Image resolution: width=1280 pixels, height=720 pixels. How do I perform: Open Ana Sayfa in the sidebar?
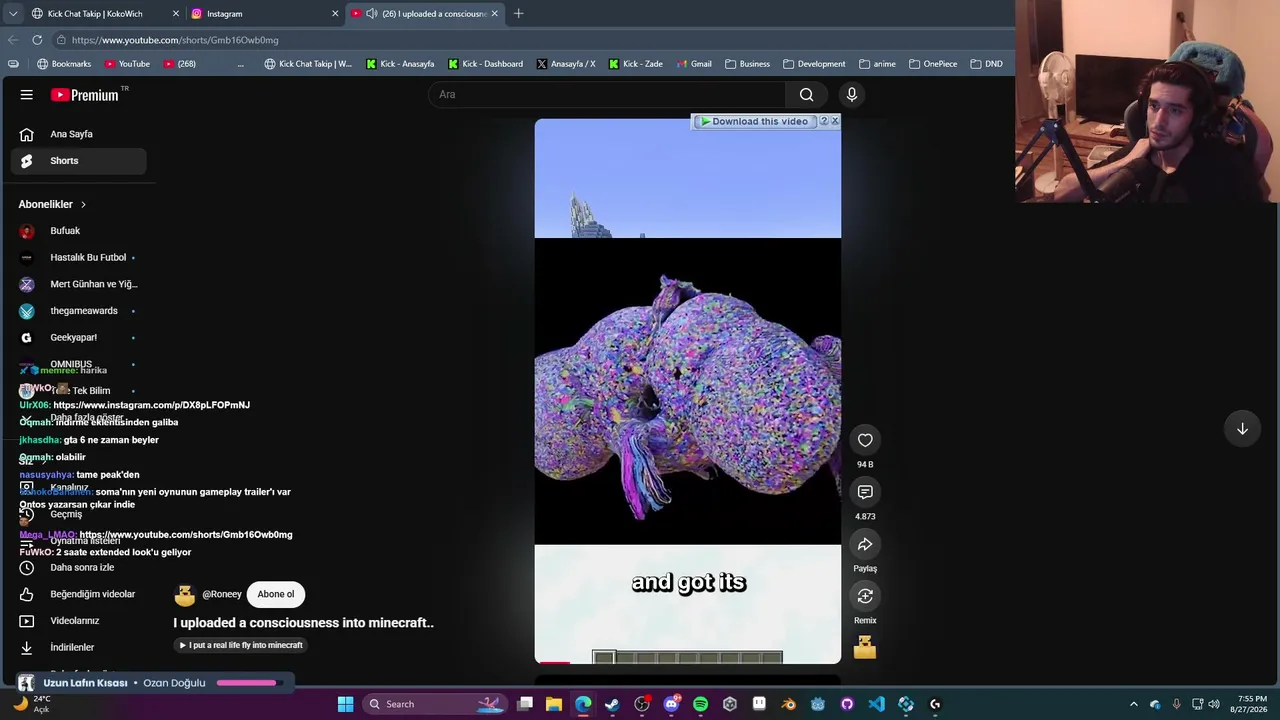tap(79, 134)
